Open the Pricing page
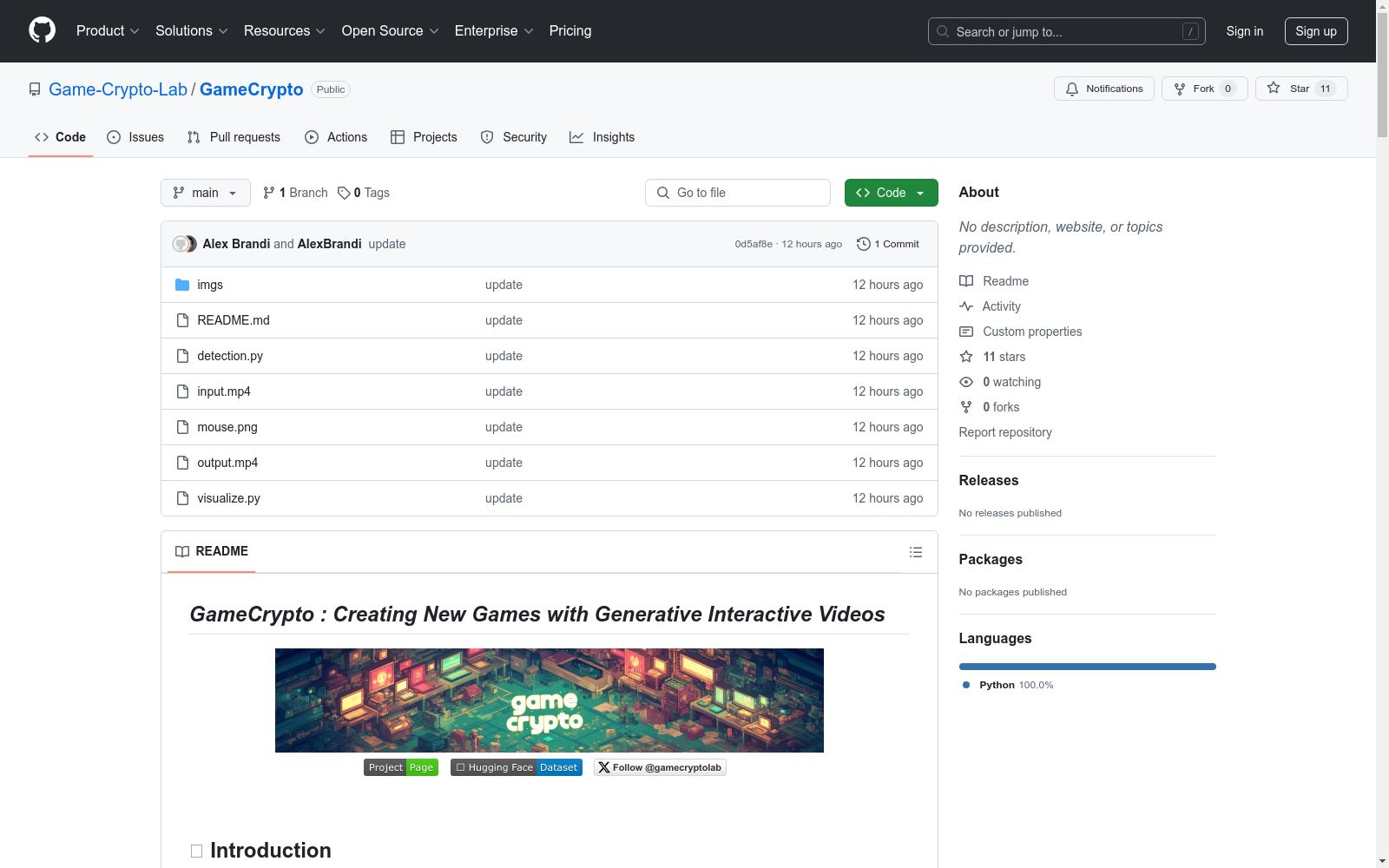 point(570,31)
